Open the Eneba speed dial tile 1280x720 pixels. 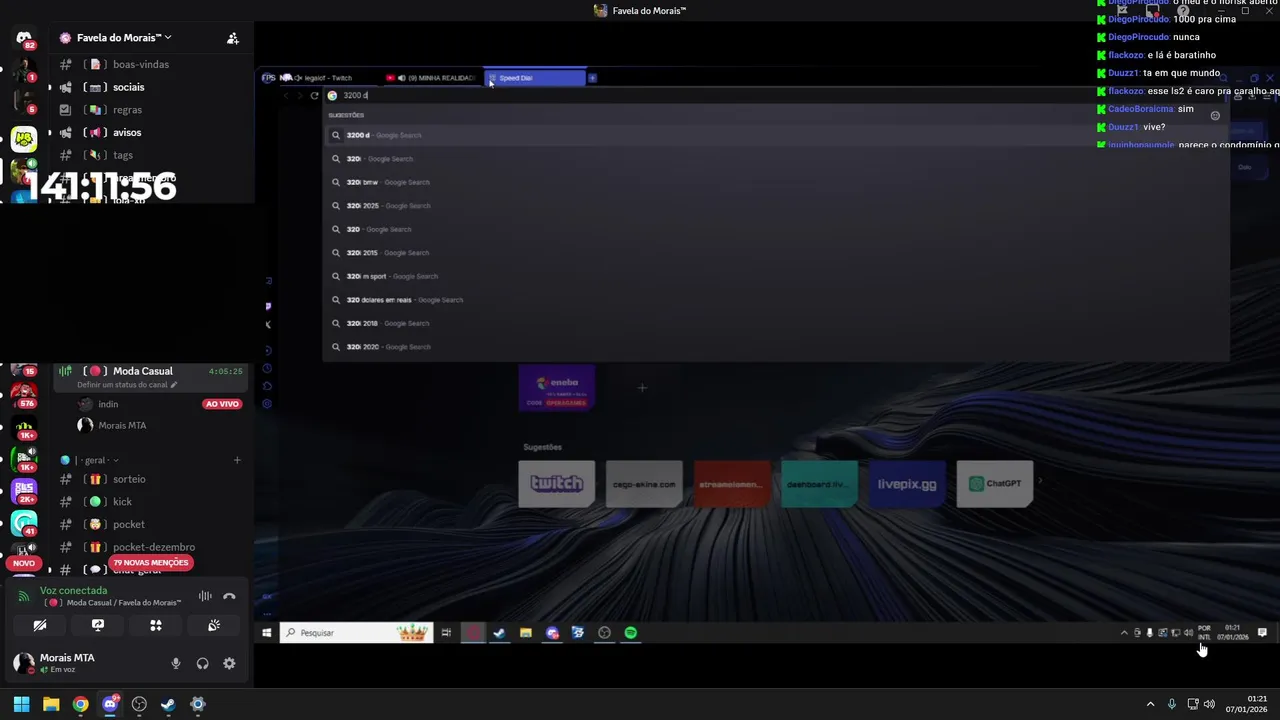click(556, 388)
